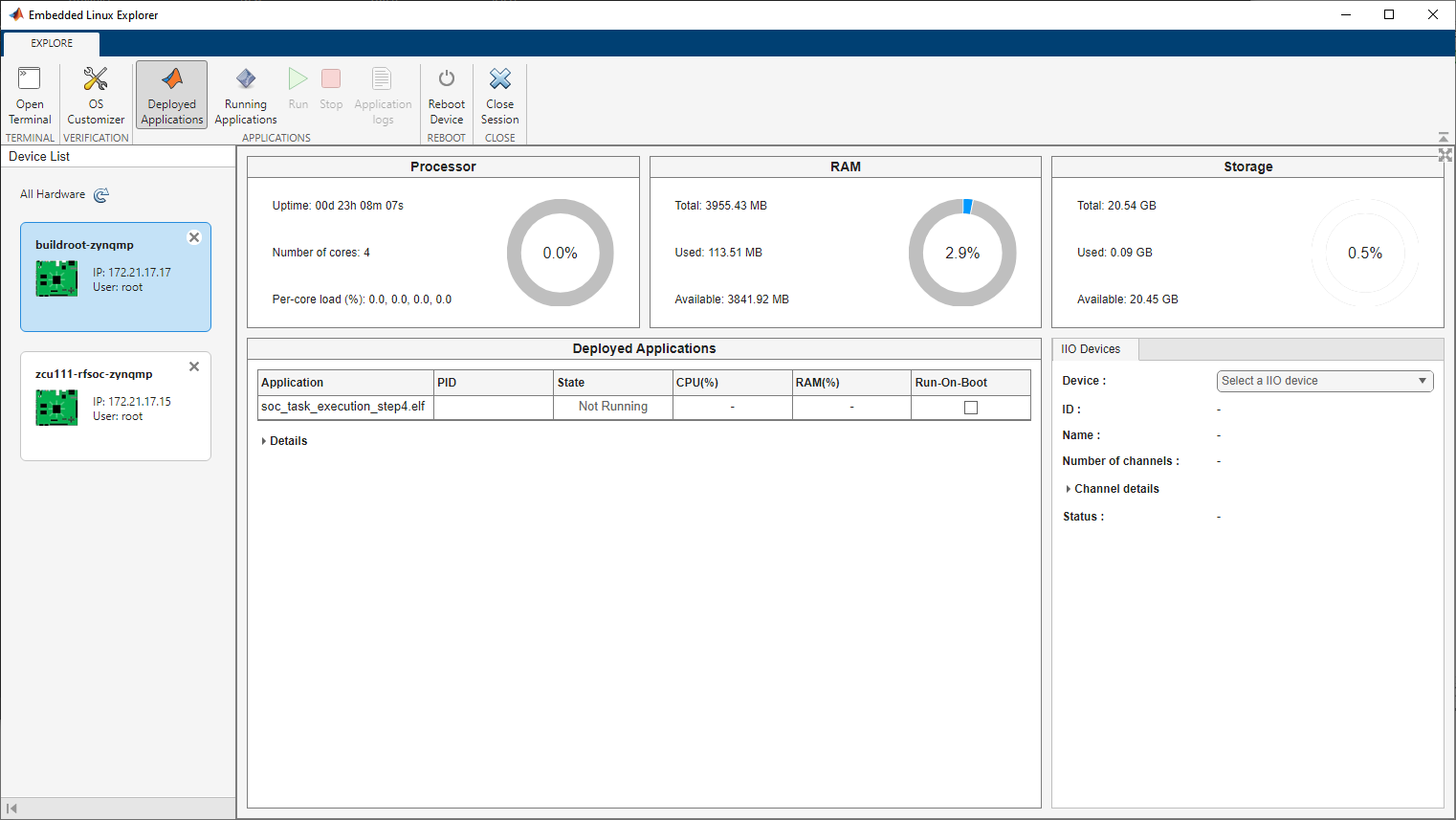Launch the OS Customizer tool
The image size is (1456, 820).
[96, 95]
